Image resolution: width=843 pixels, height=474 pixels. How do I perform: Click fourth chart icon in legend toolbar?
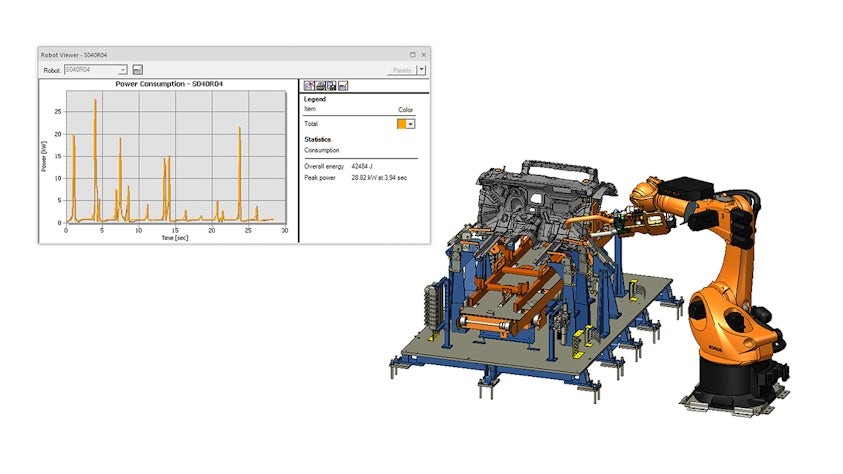(x=342, y=85)
